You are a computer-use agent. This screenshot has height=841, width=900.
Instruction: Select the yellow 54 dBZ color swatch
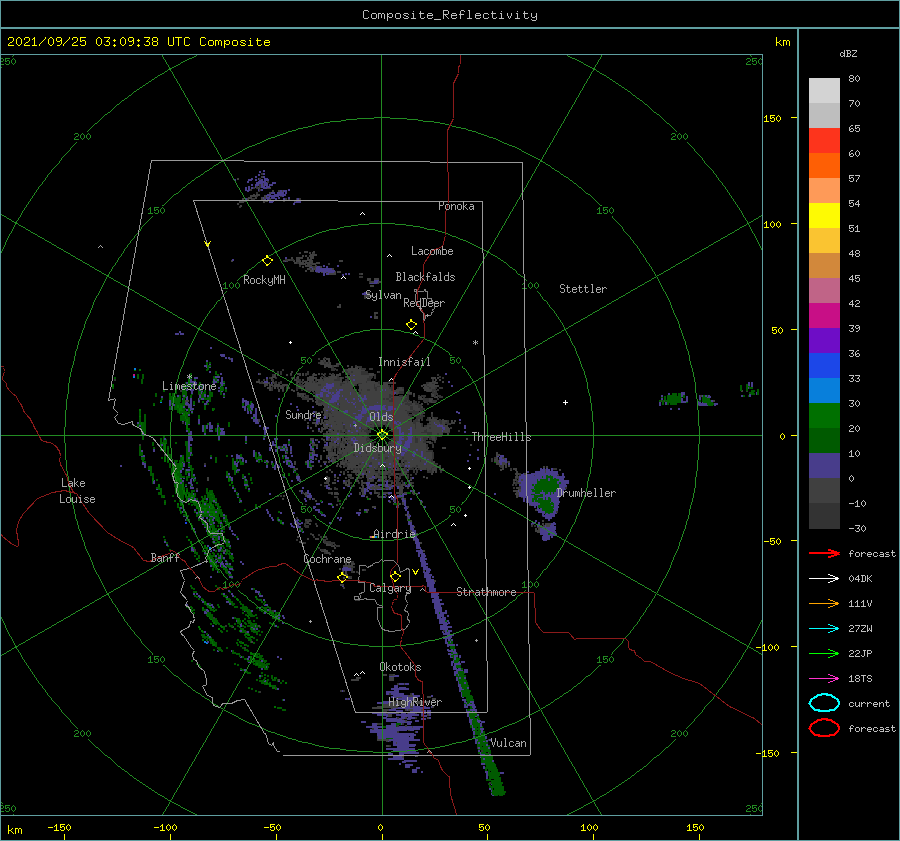(x=824, y=215)
